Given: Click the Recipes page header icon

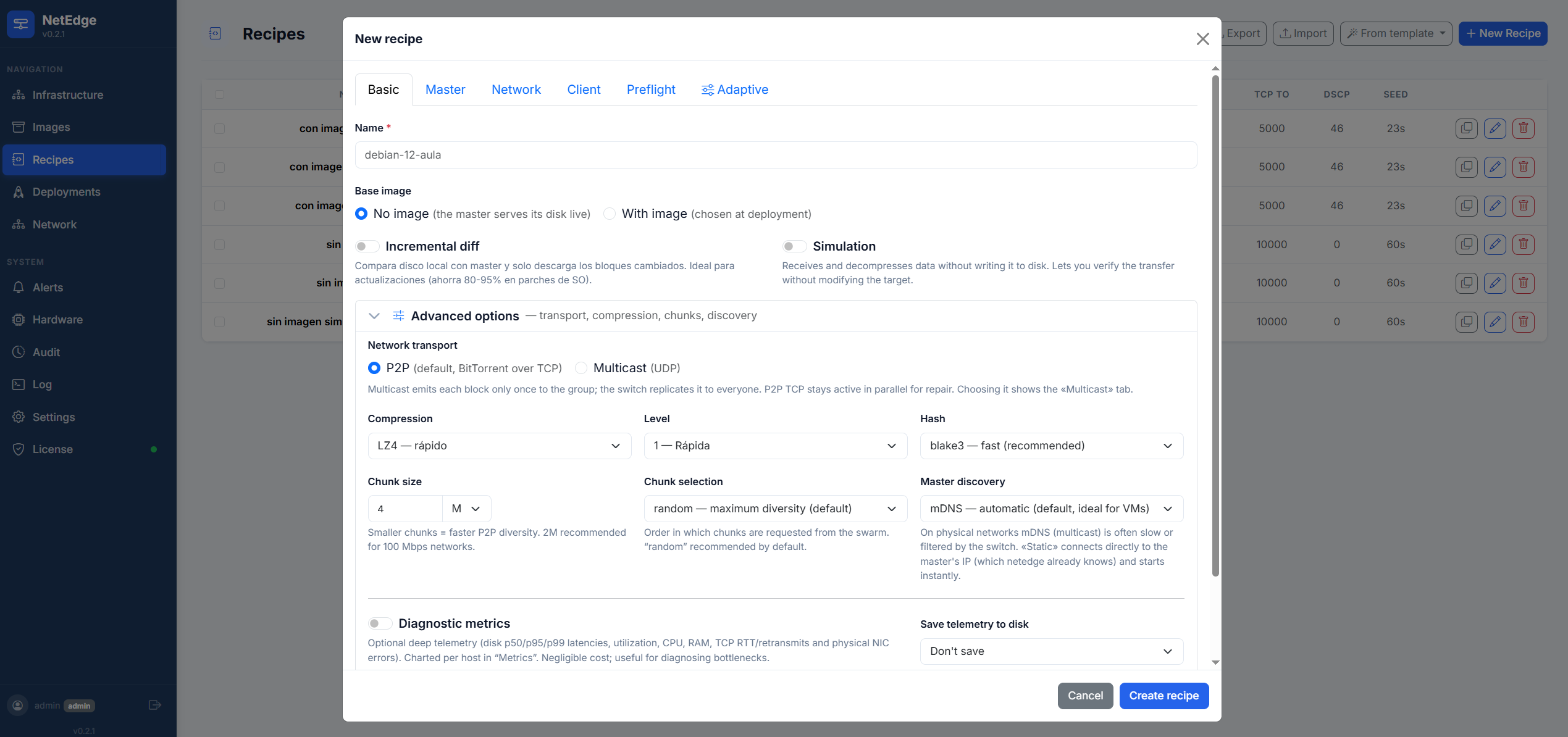Looking at the screenshot, I should [x=215, y=33].
